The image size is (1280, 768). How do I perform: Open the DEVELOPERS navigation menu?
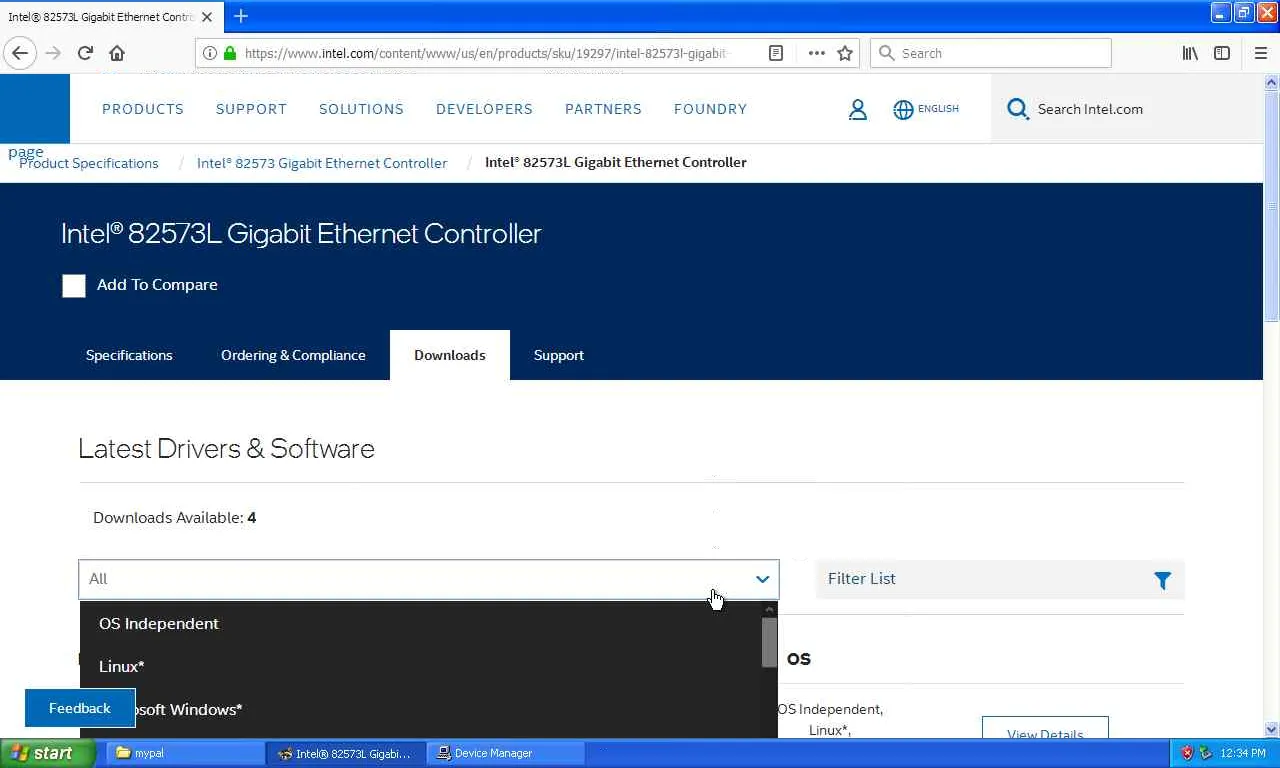pos(484,109)
